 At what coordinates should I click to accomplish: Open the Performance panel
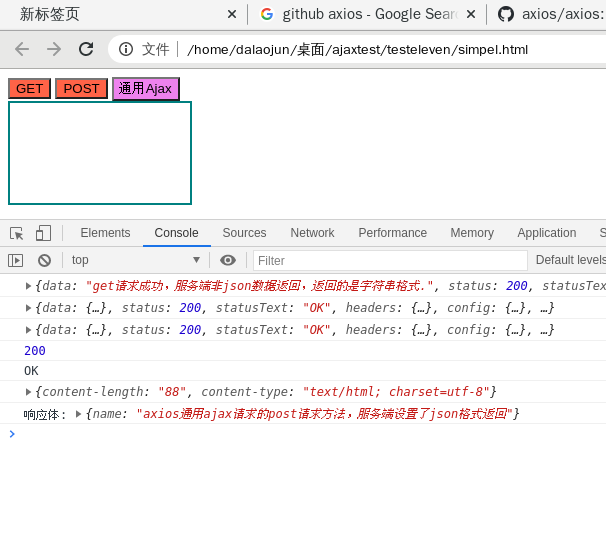click(x=392, y=233)
